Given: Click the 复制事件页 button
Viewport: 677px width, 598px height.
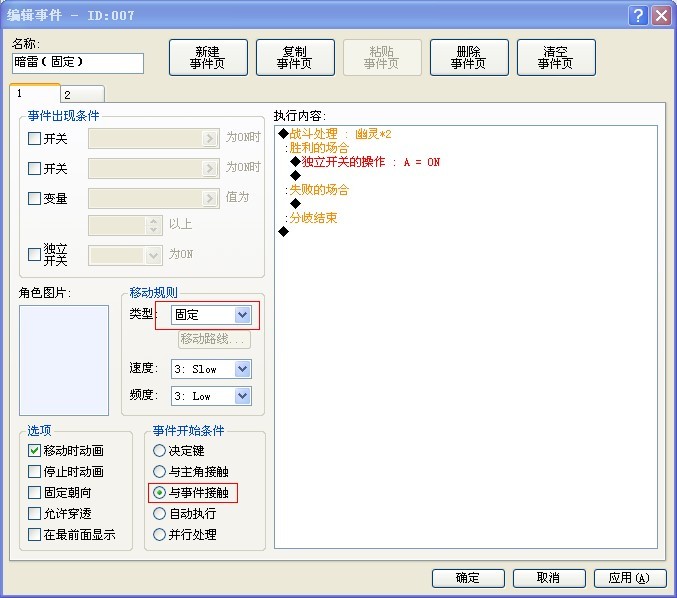Looking at the screenshot, I should (295, 57).
